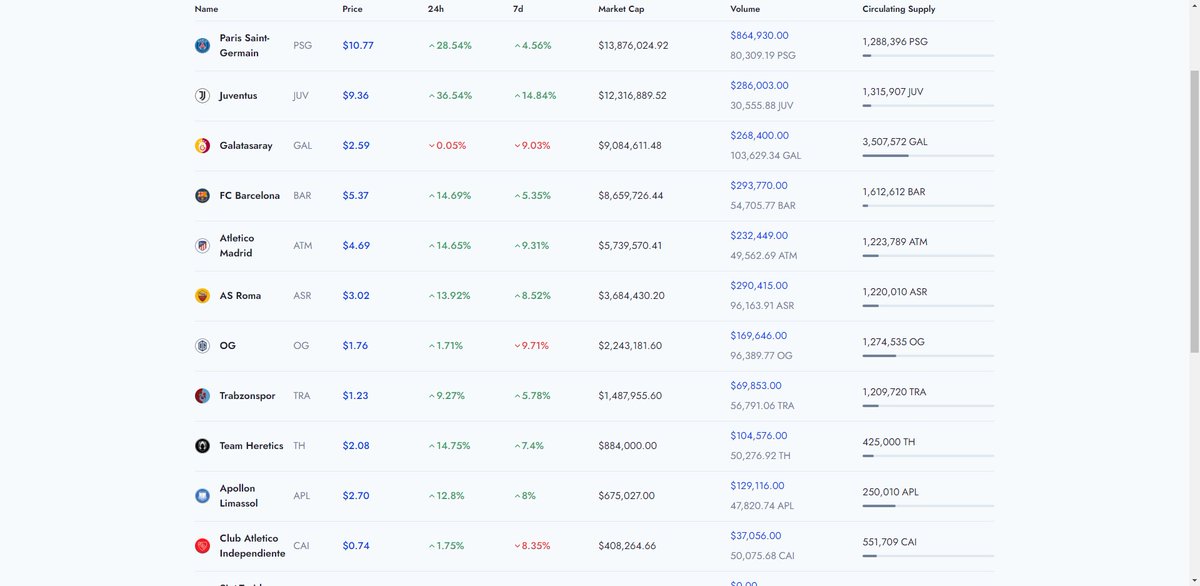
Task: Click the page vertical scrollbar thumb
Action: point(1194,211)
